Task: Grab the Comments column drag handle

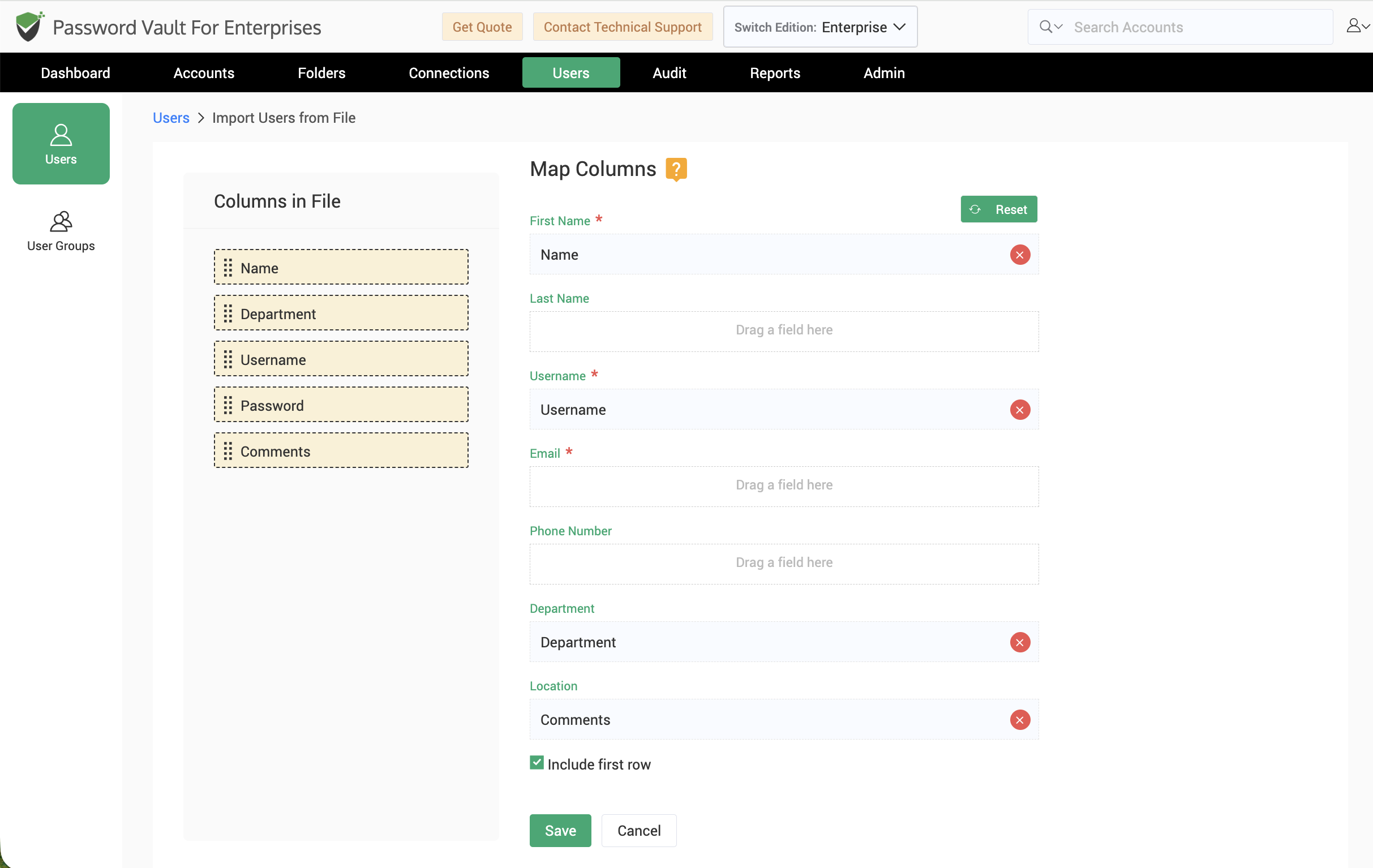Action: [228, 451]
